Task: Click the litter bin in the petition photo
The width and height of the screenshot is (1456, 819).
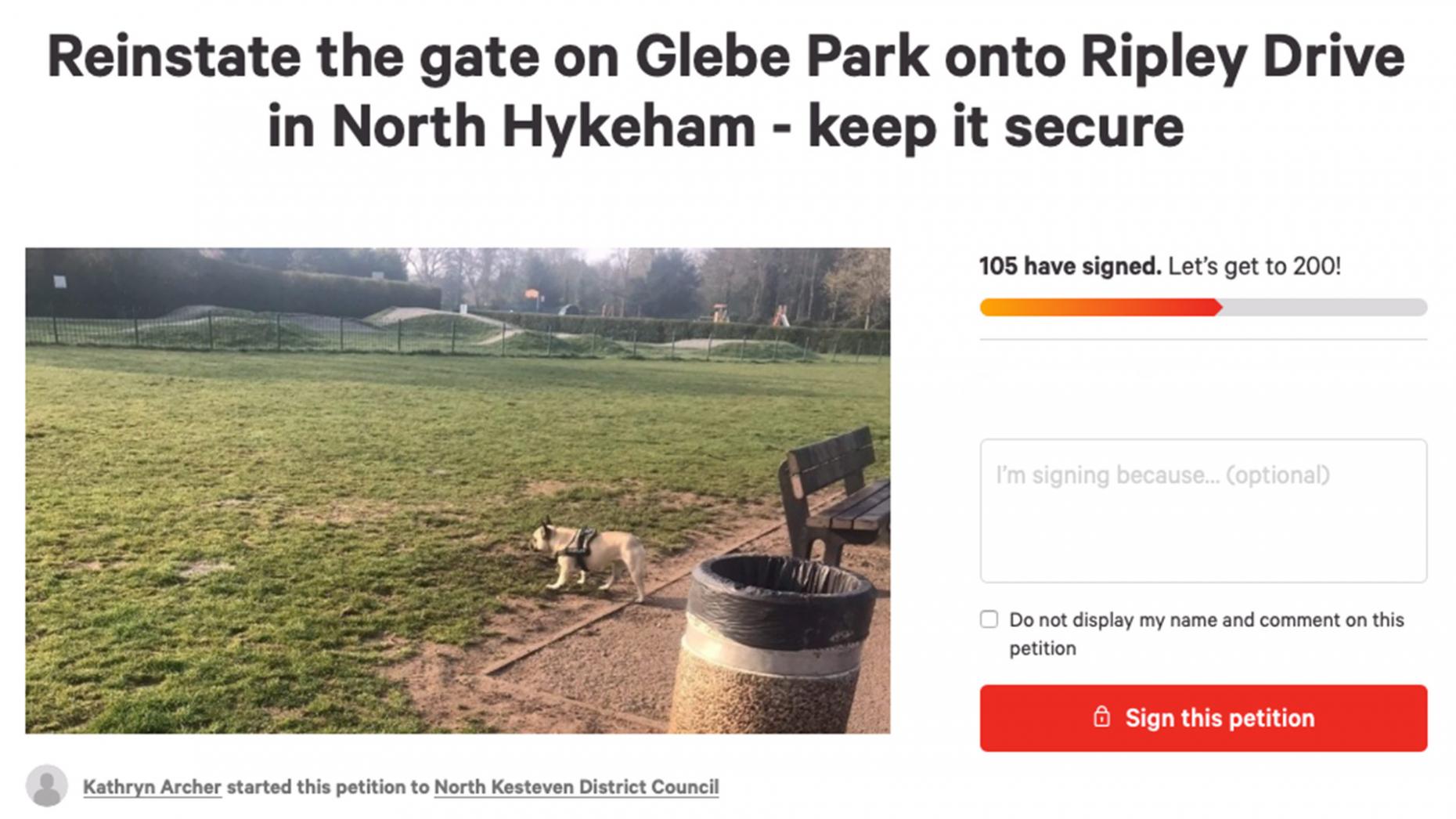Action: coord(772,644)
